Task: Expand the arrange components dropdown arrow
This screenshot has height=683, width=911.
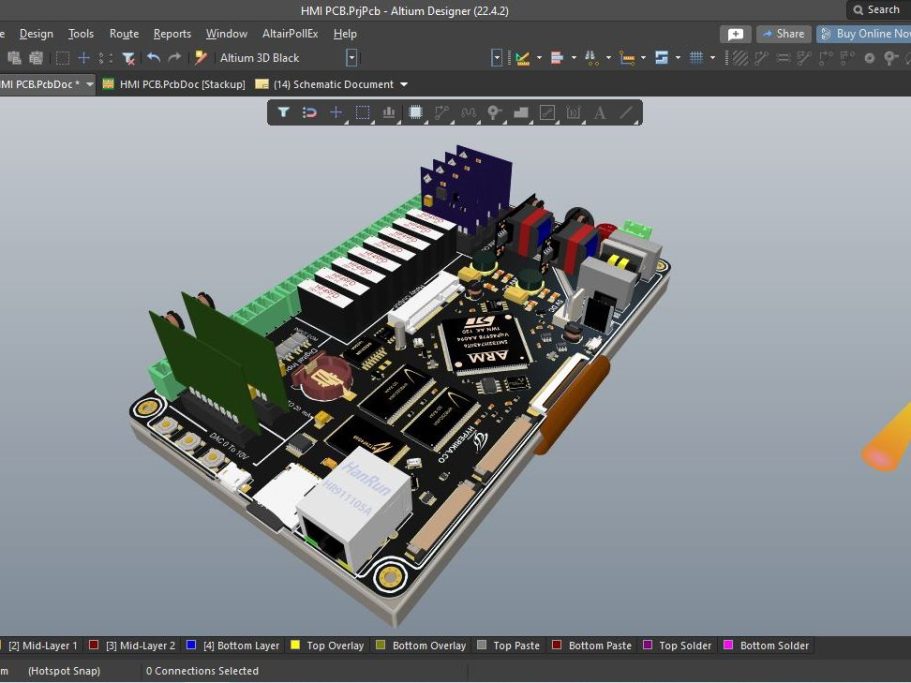Action: (x=608, y=57)
